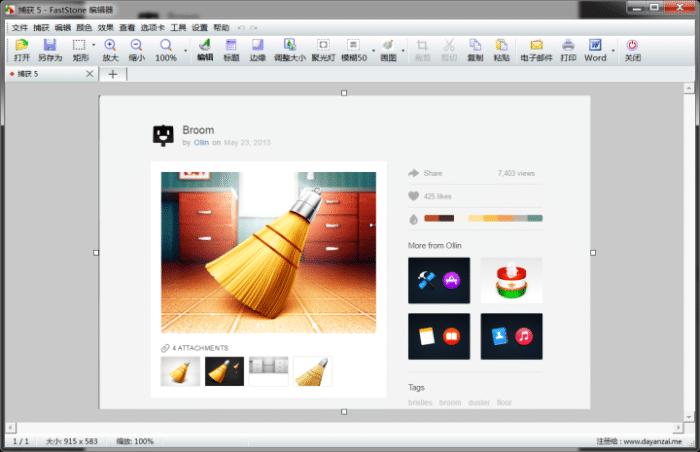Open the 文件 (File) menu
The height and width of the screenshot is (452, 700).
[x=19, y=28]
